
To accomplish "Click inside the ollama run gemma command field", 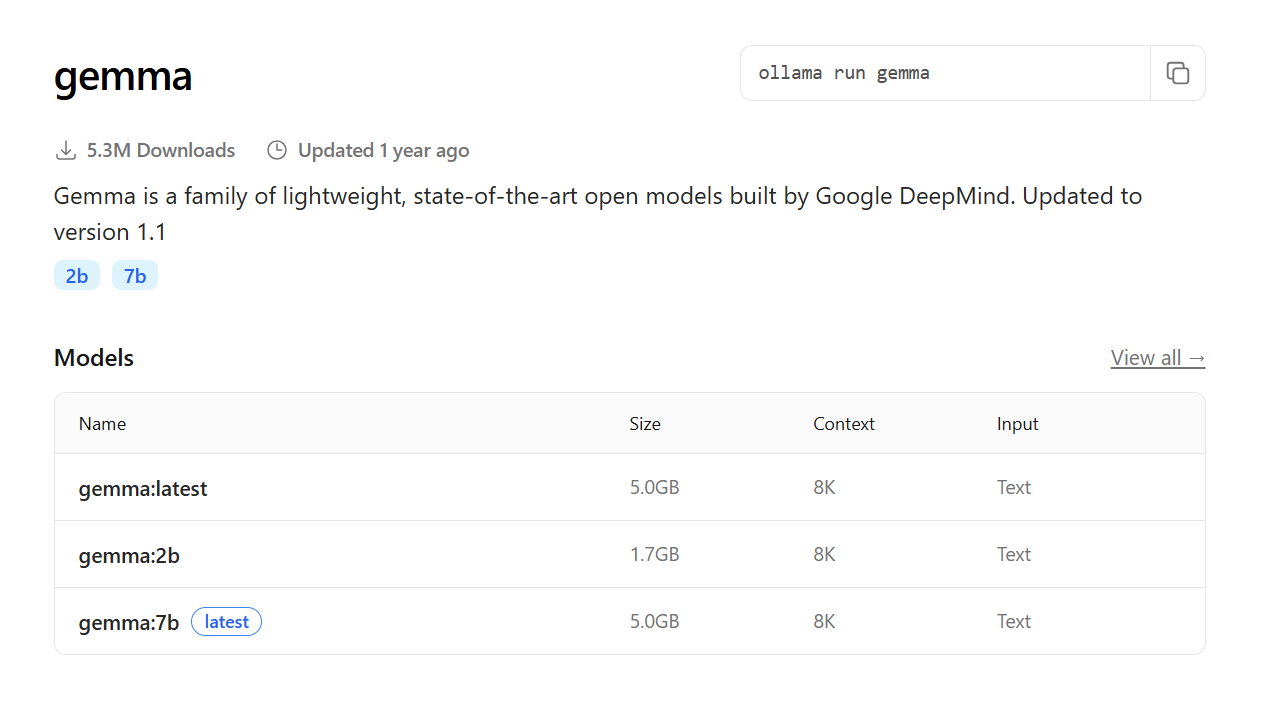I will pyautogui.click(x=945, y=73).
